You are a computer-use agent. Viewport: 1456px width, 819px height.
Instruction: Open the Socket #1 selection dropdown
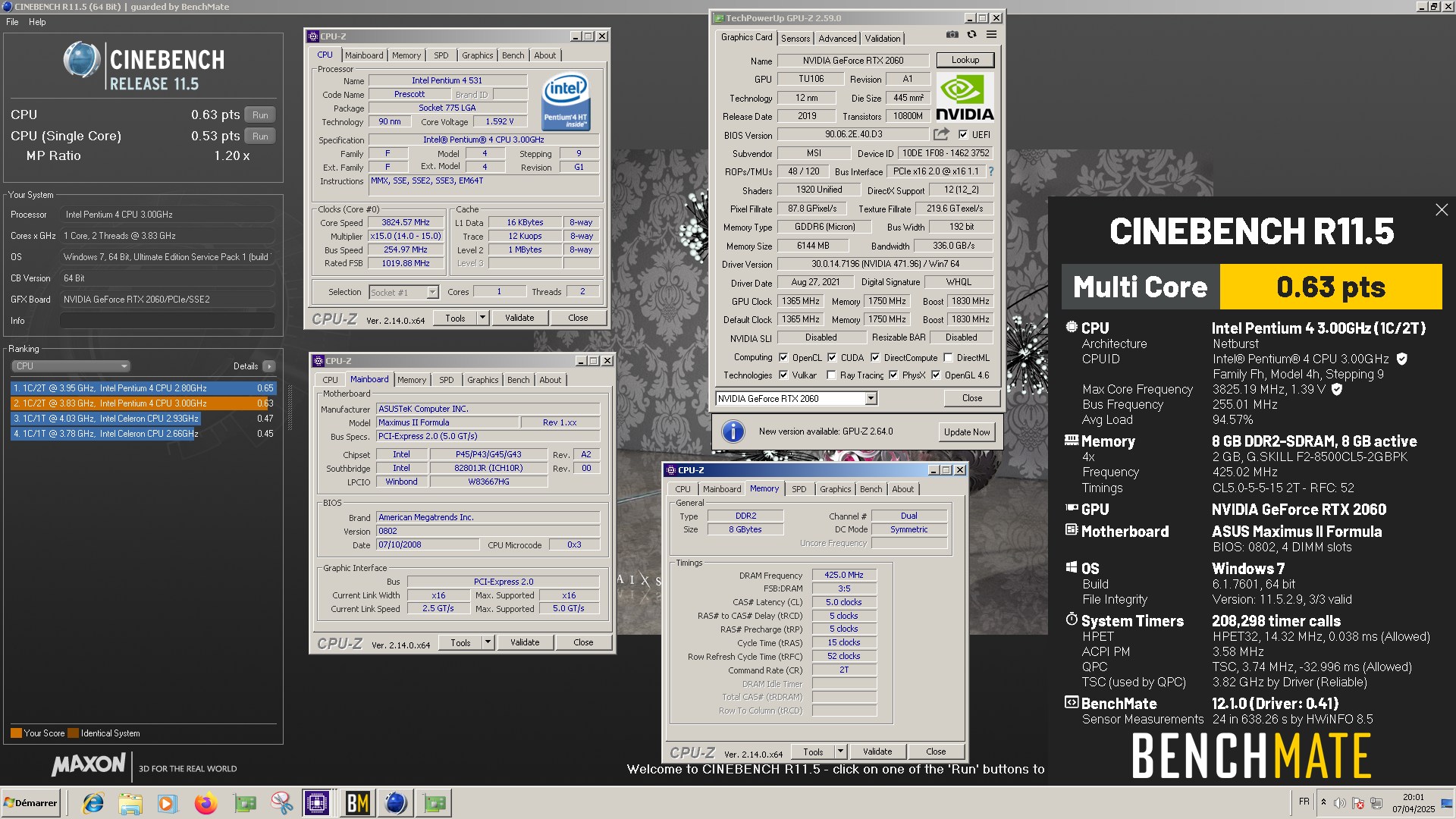coord(403,292)
